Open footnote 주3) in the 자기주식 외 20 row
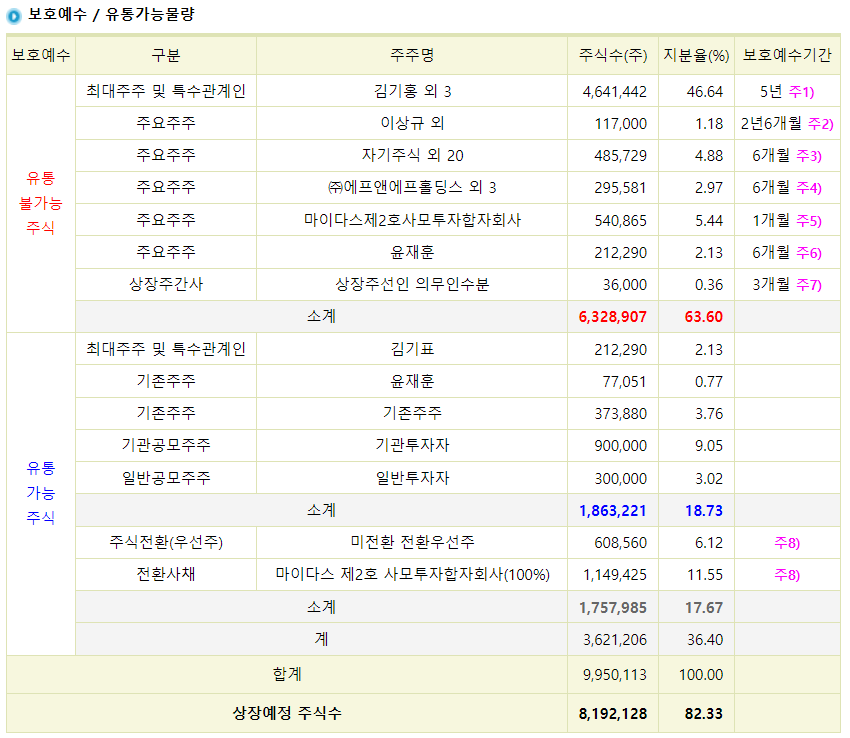 pos(809,156)
